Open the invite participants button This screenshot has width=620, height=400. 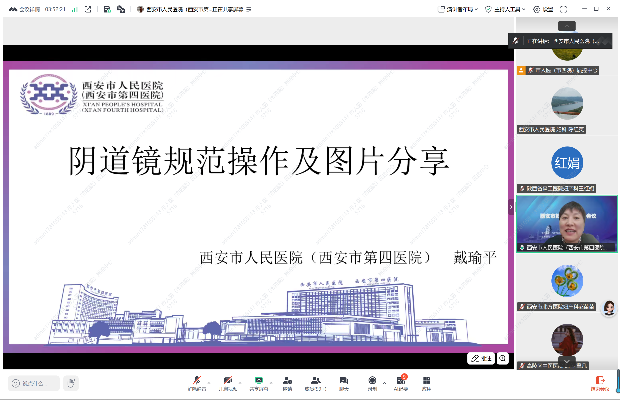point(287,383)
